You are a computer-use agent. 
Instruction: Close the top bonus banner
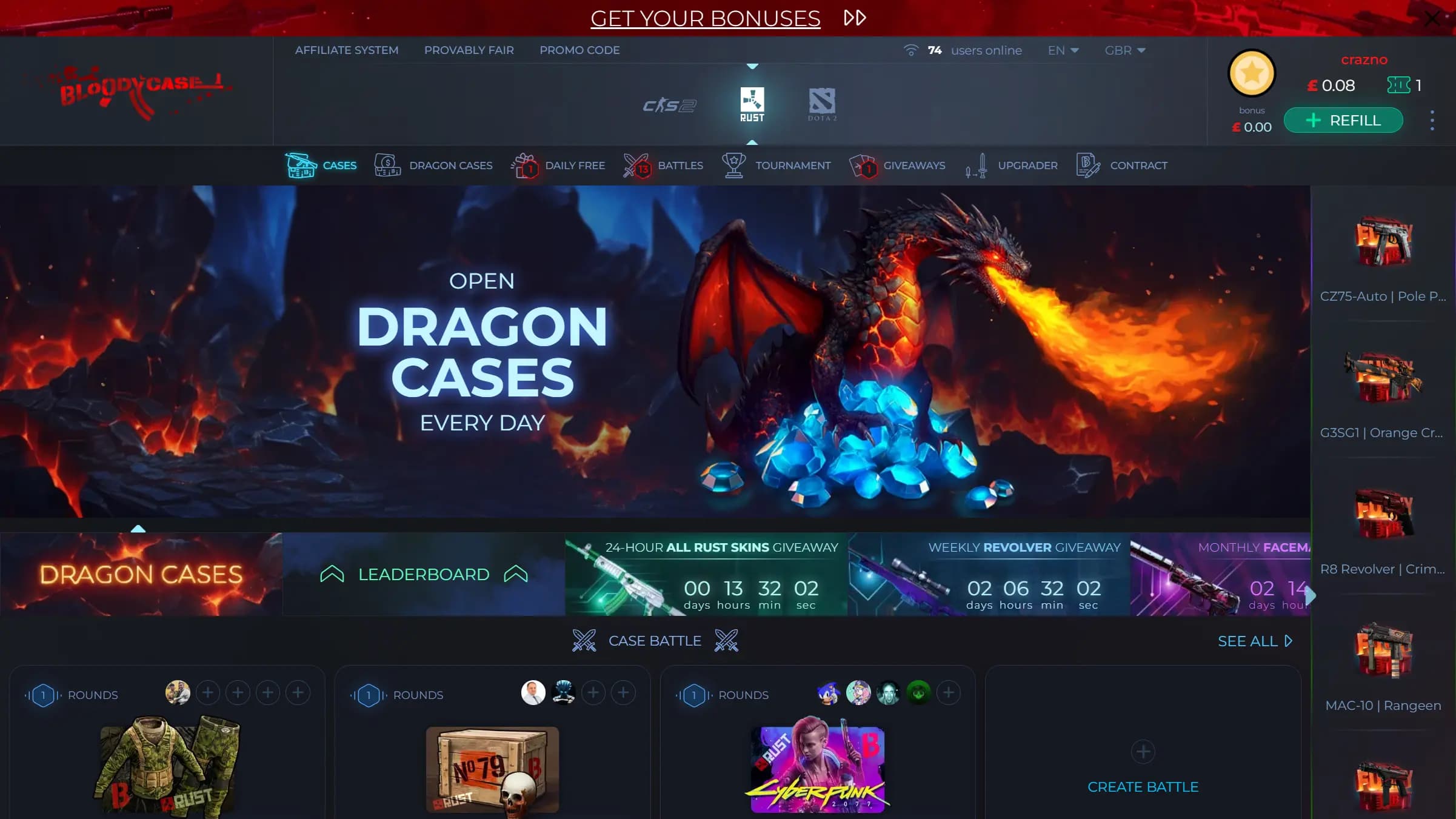(1432, 19)
